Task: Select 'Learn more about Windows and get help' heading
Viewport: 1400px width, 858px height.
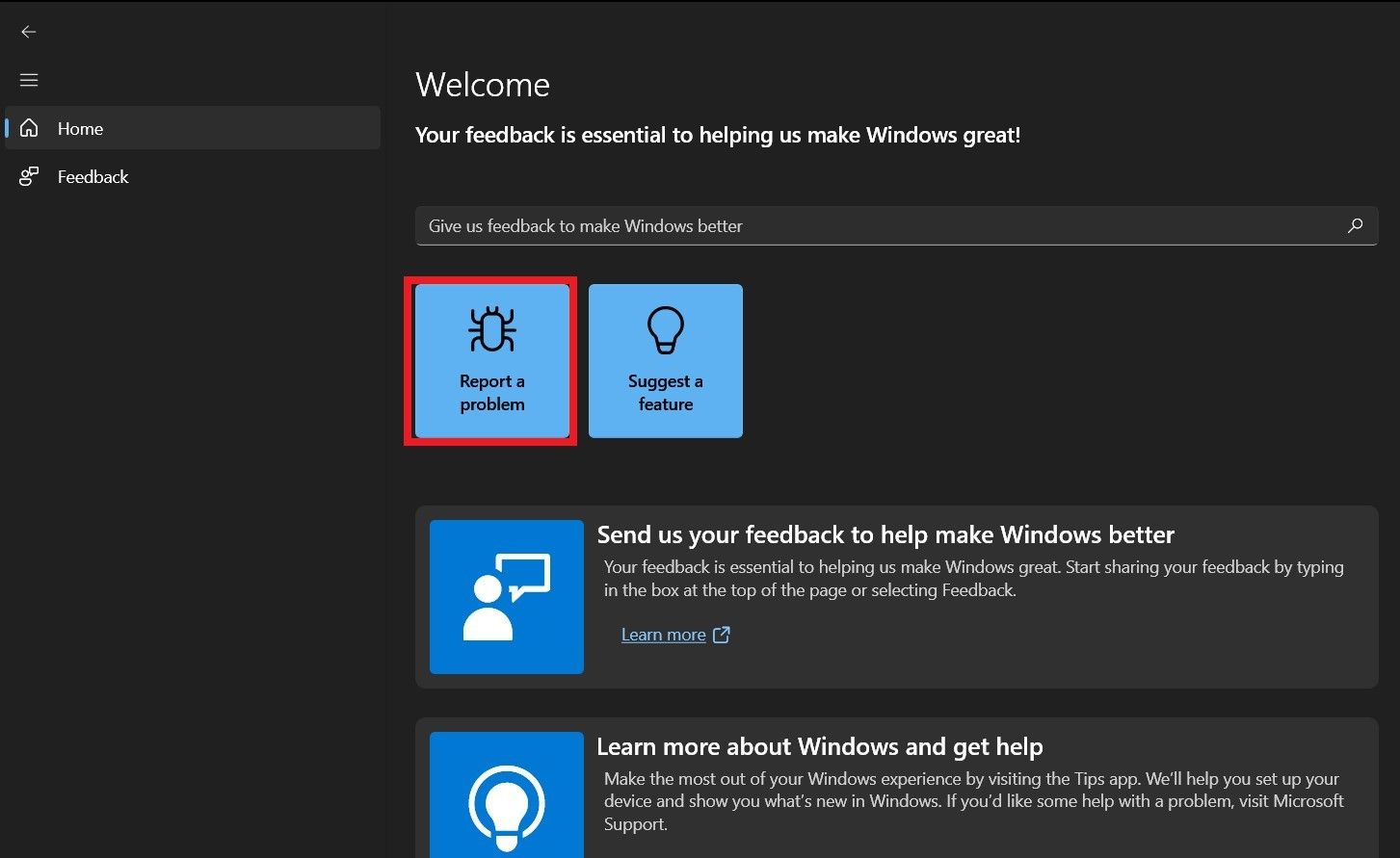Action: point(819,746)
